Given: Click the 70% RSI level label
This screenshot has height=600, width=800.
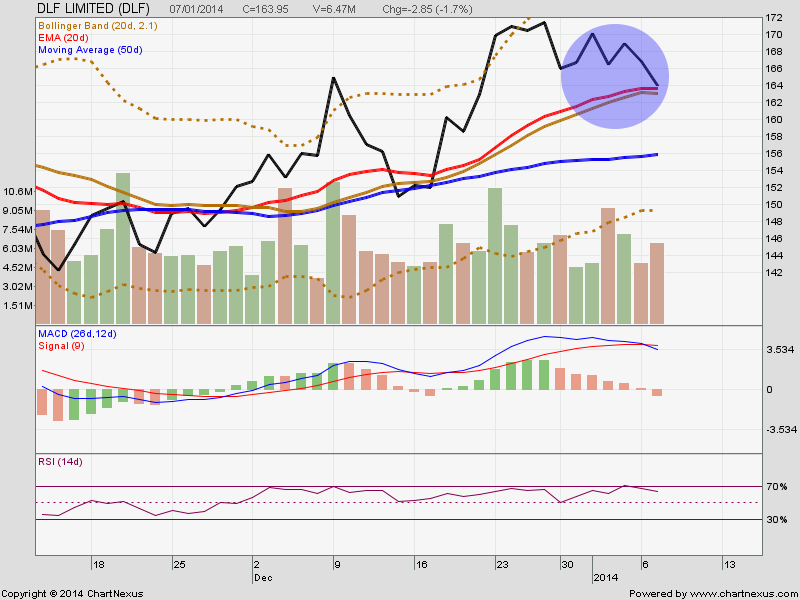Looking at the screenshot, I should coord(777,487).
